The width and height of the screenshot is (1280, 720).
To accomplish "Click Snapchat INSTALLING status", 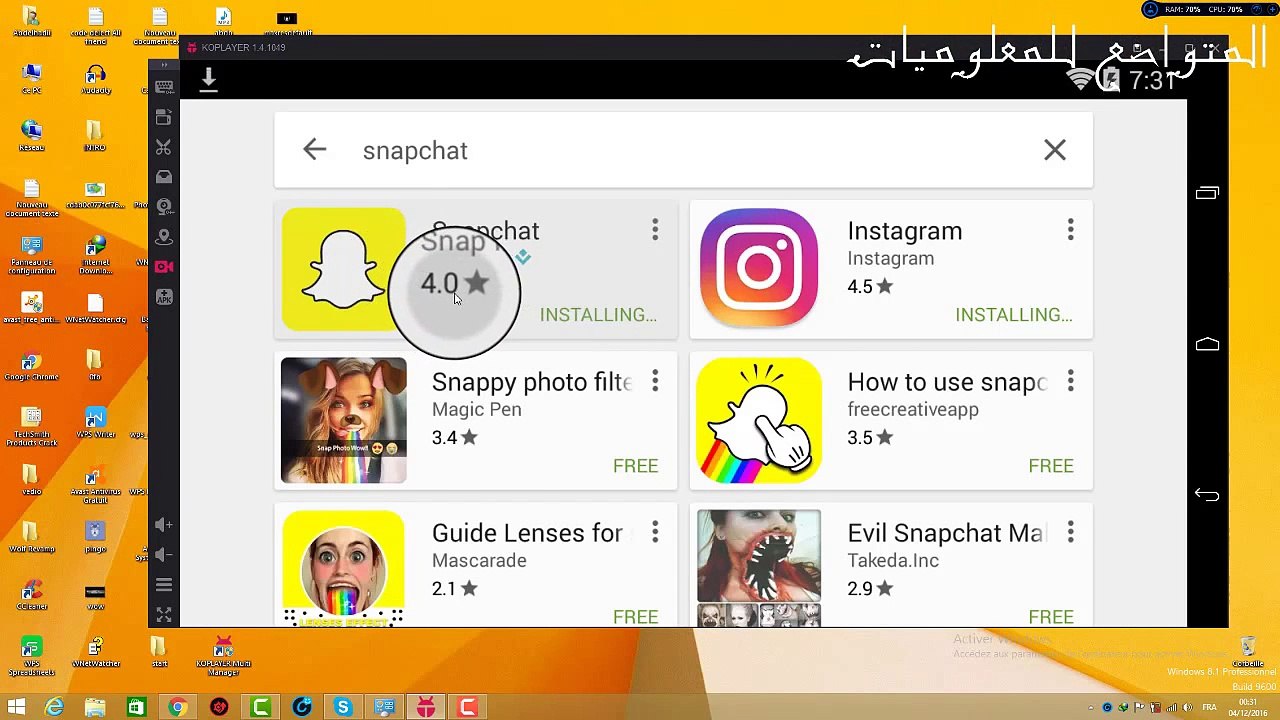I will coord(598,315).
